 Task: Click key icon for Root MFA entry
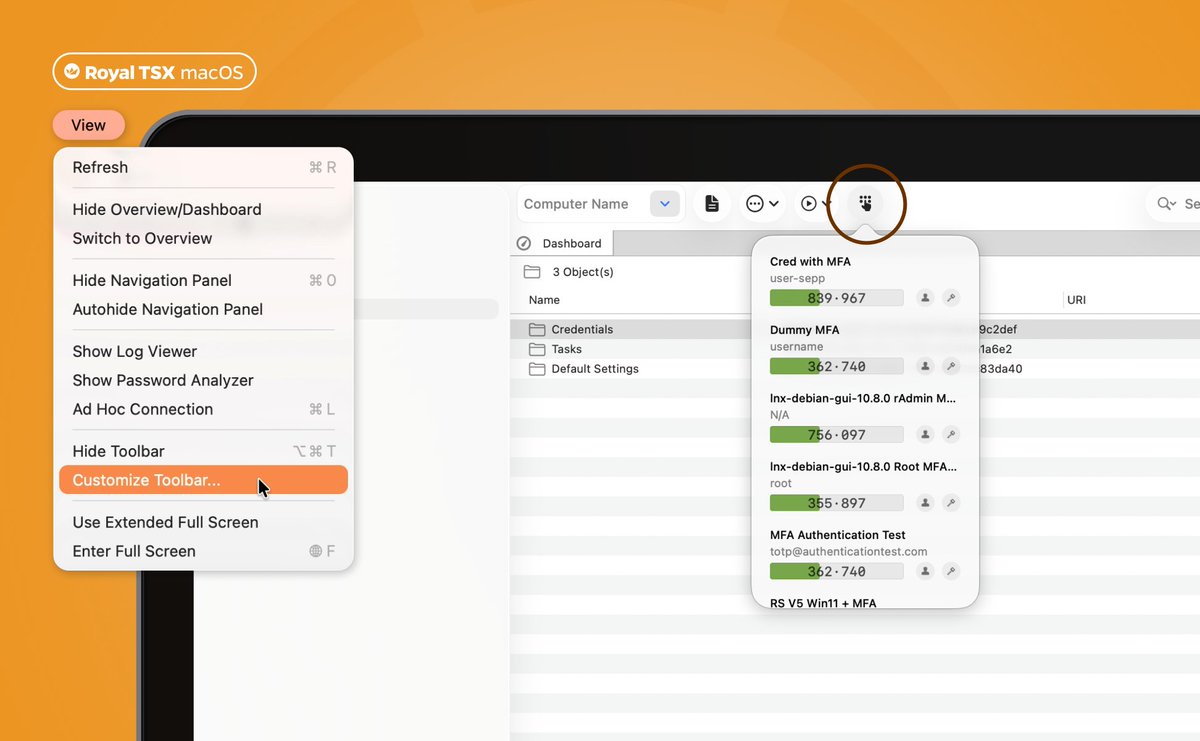tap(951, 503)
